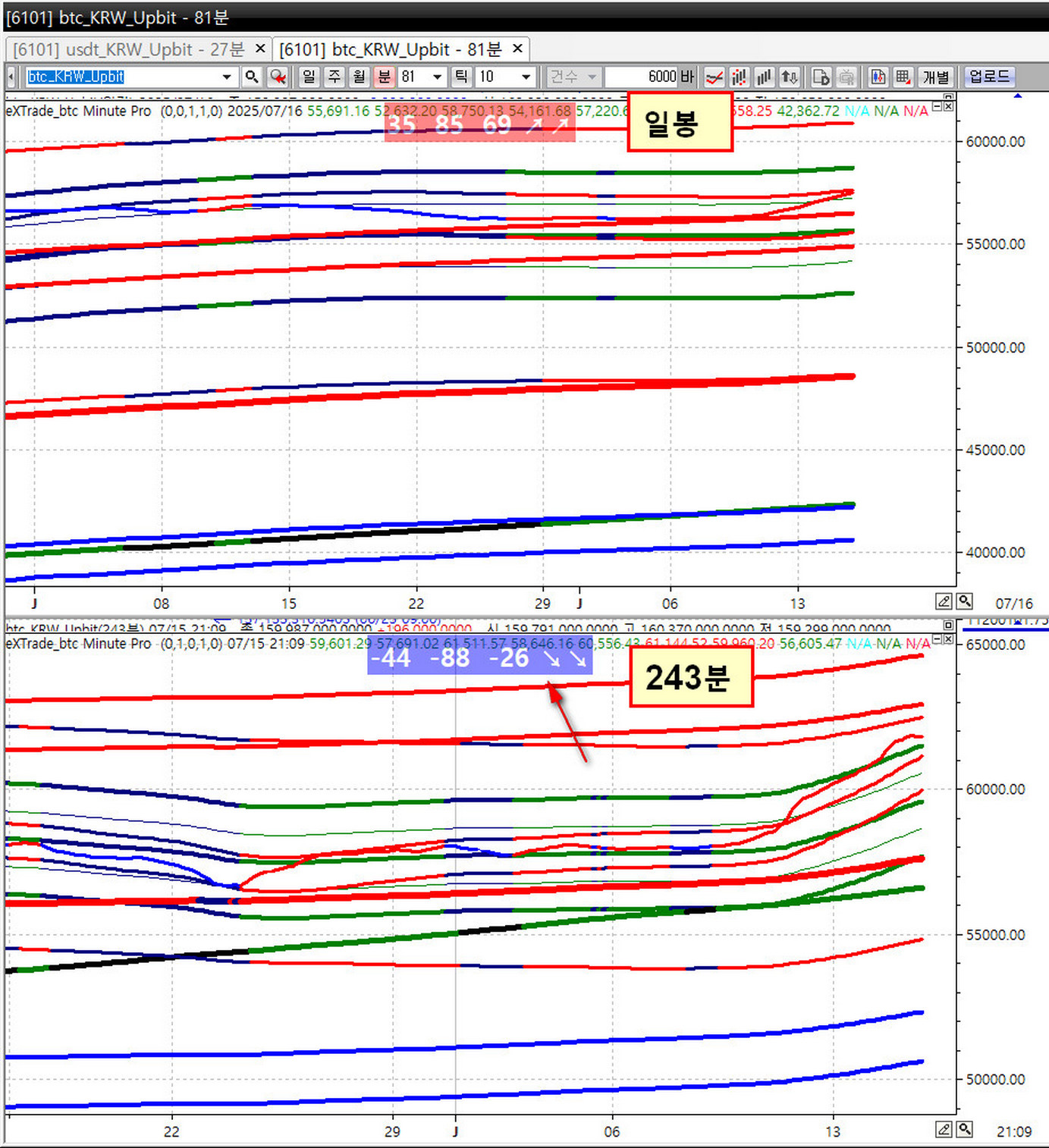This screenshot has height=1148, width=1049.
Task: Expand the 81-minute interval dropdown
Action: [436, 77]
